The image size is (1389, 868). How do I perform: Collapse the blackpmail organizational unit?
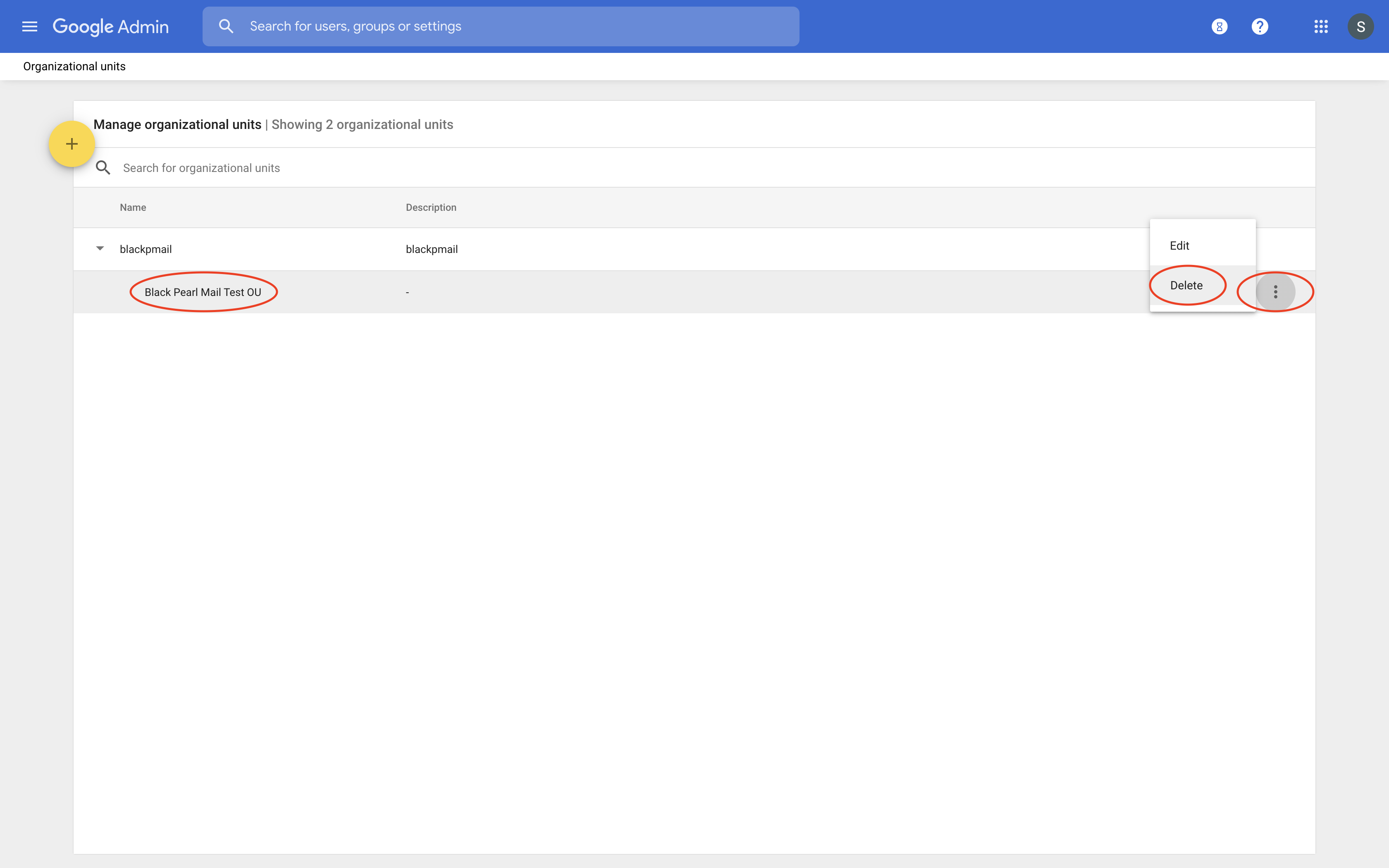(x=100, y=248)
